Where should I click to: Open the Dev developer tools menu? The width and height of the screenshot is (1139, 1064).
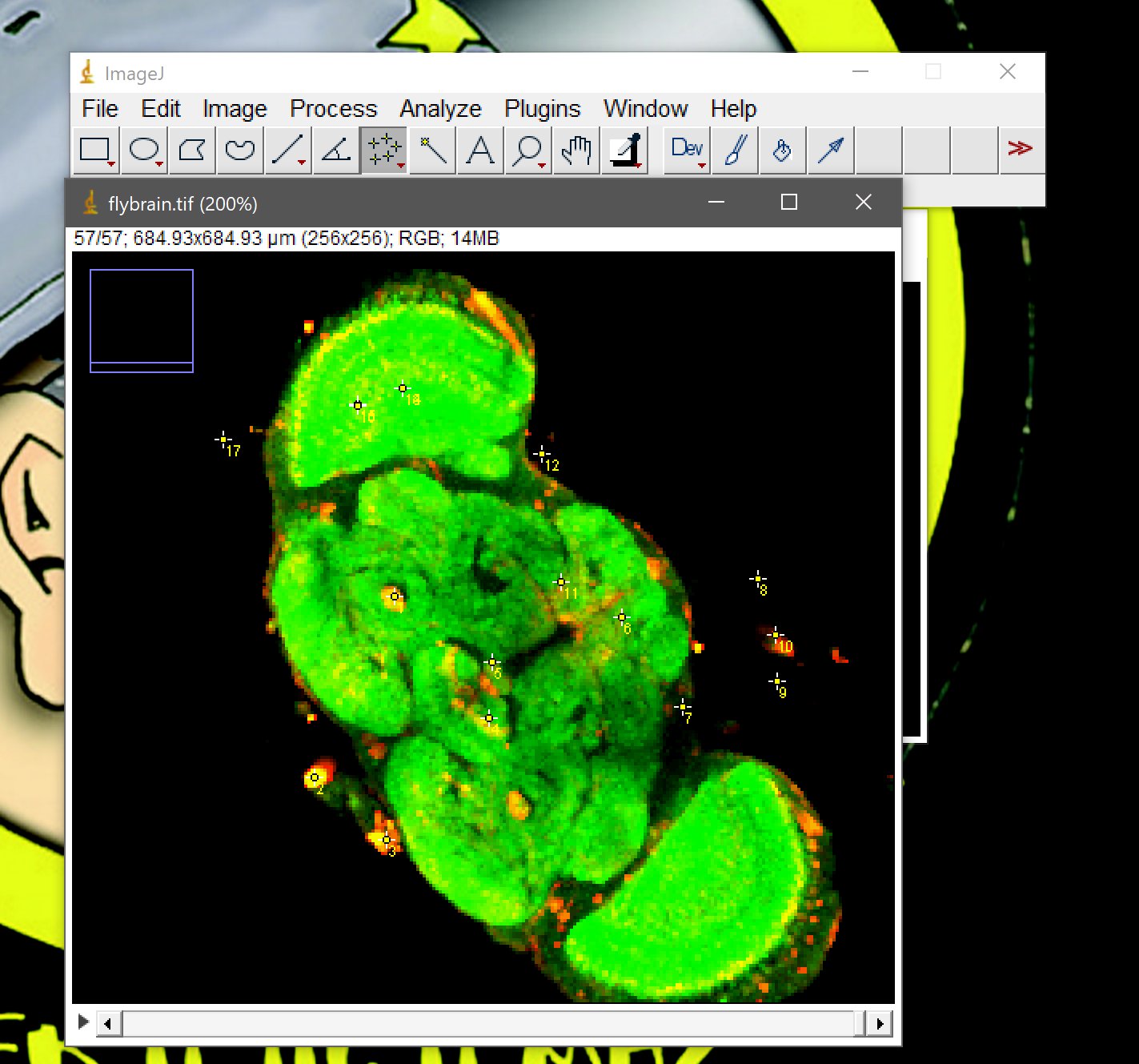tap(687, 150)
